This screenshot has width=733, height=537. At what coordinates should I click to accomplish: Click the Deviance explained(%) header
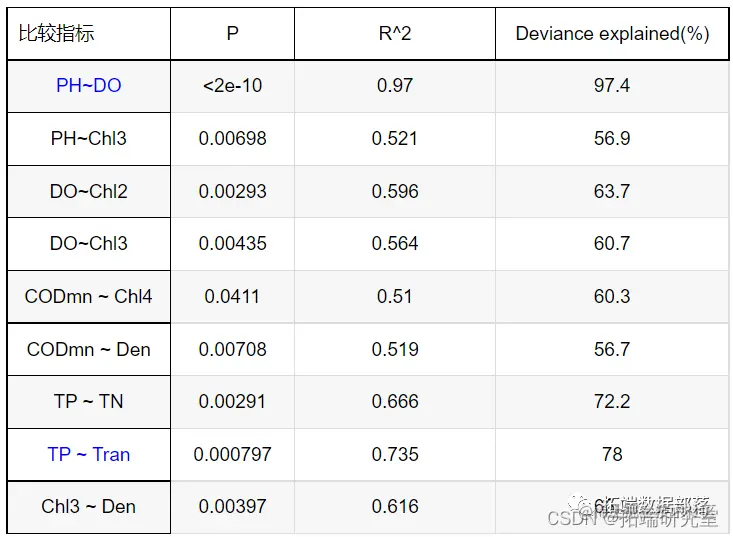(x=612, y=34)
